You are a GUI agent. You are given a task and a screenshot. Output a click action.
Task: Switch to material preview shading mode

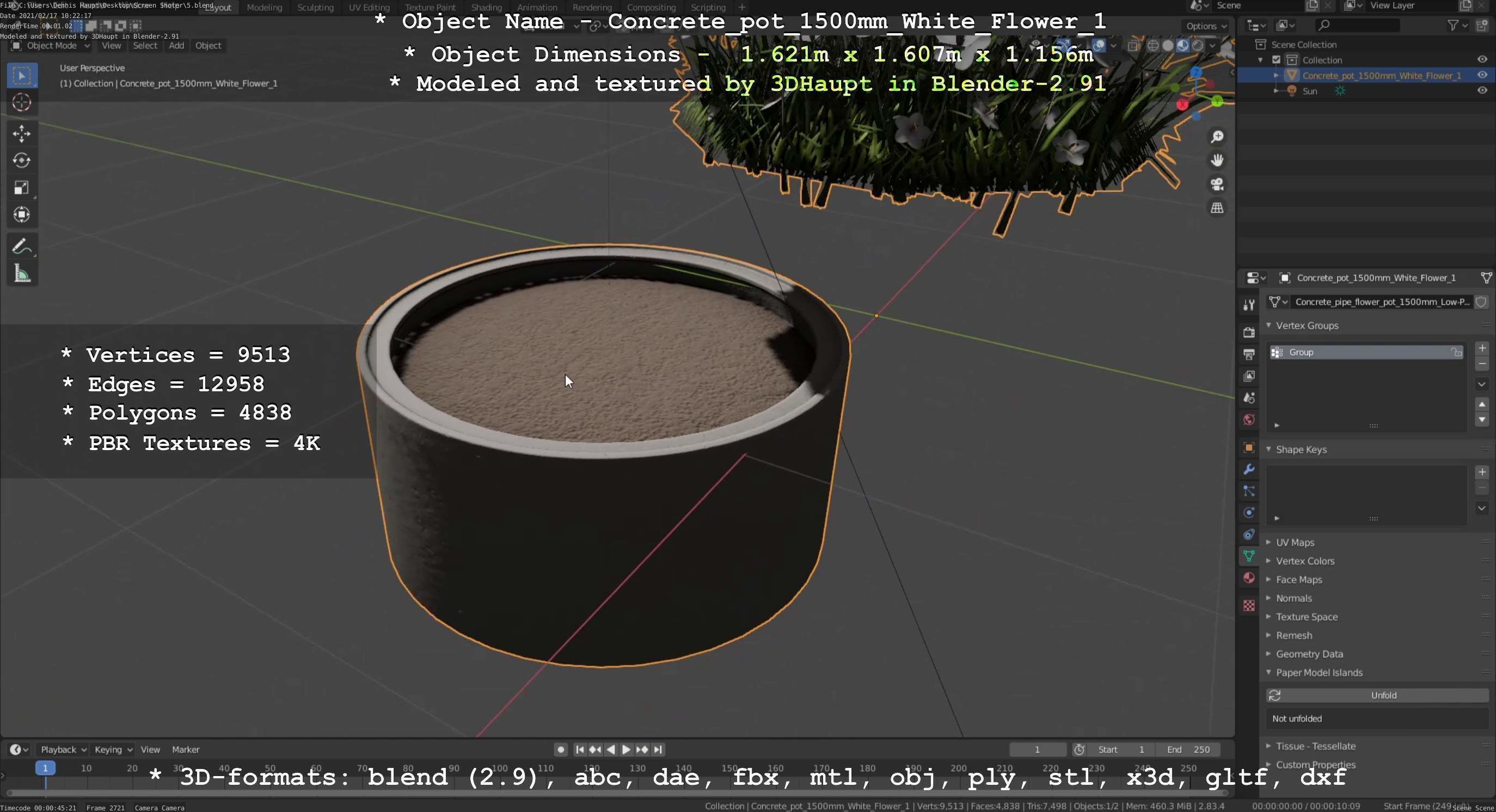pos(1183,45)
